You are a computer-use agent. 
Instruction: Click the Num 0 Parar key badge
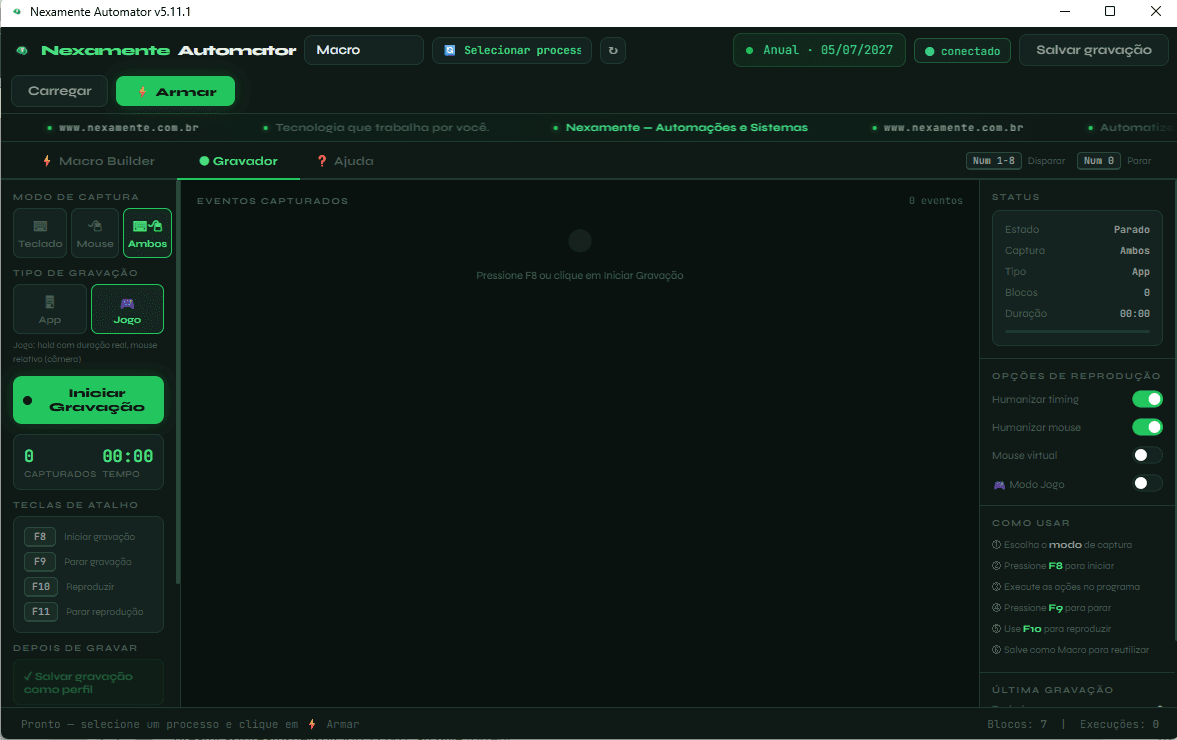coord(1098,161)
